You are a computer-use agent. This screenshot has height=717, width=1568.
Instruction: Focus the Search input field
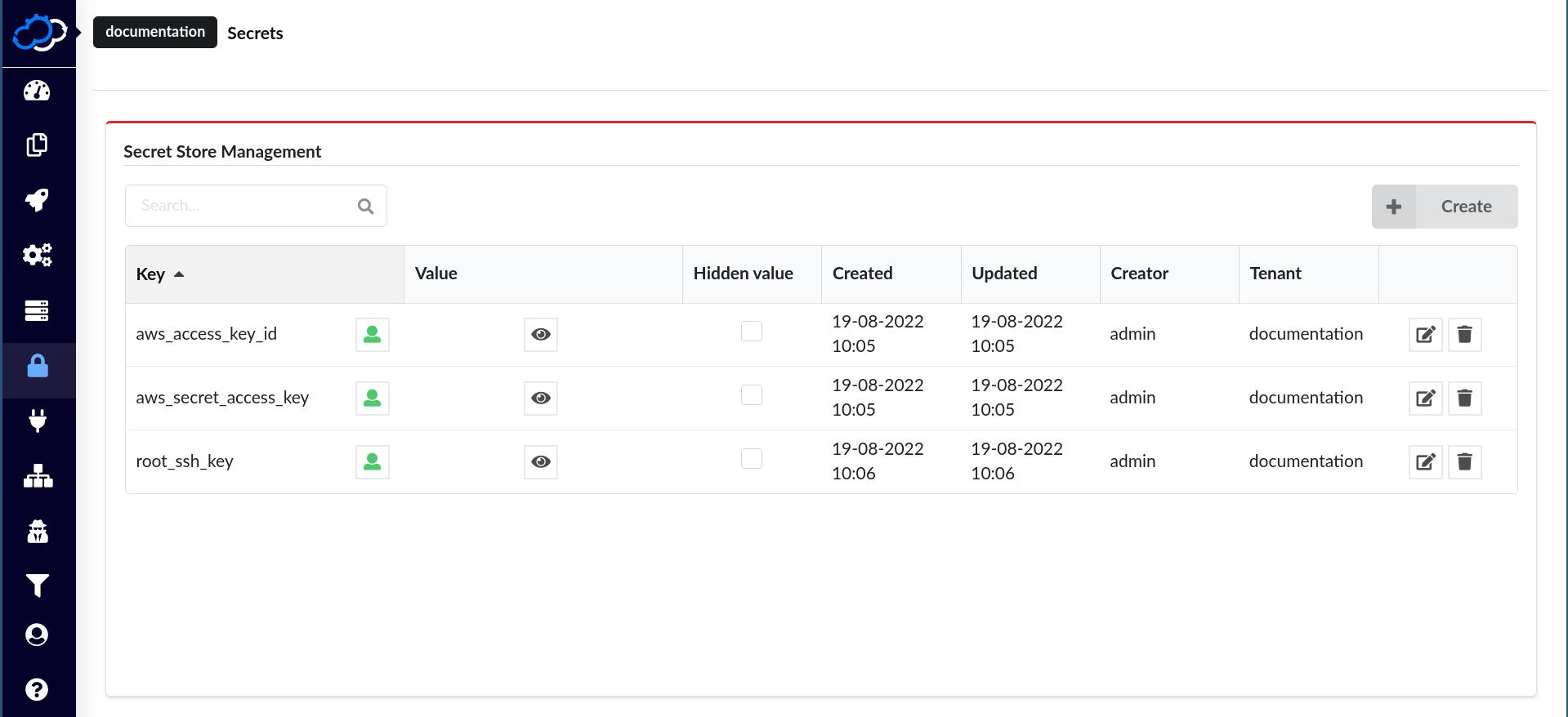pyautogui.click(x=256, y=206)
